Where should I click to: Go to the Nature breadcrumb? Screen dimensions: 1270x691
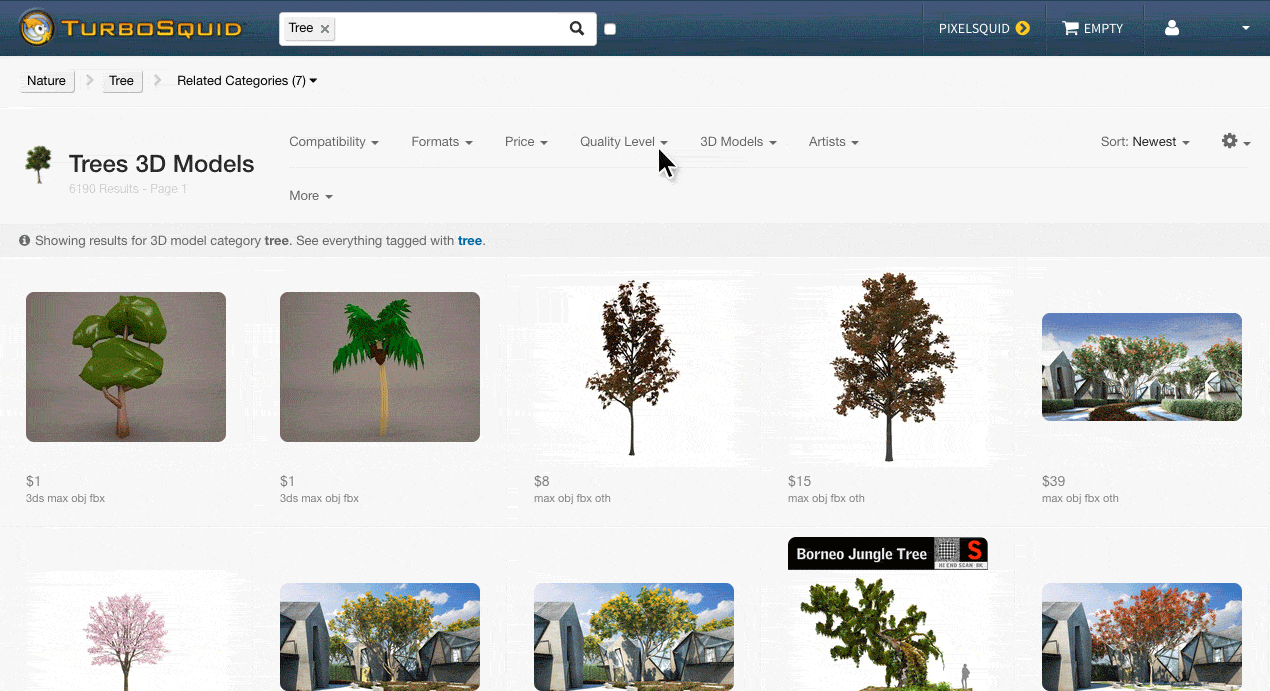point(47,81)
